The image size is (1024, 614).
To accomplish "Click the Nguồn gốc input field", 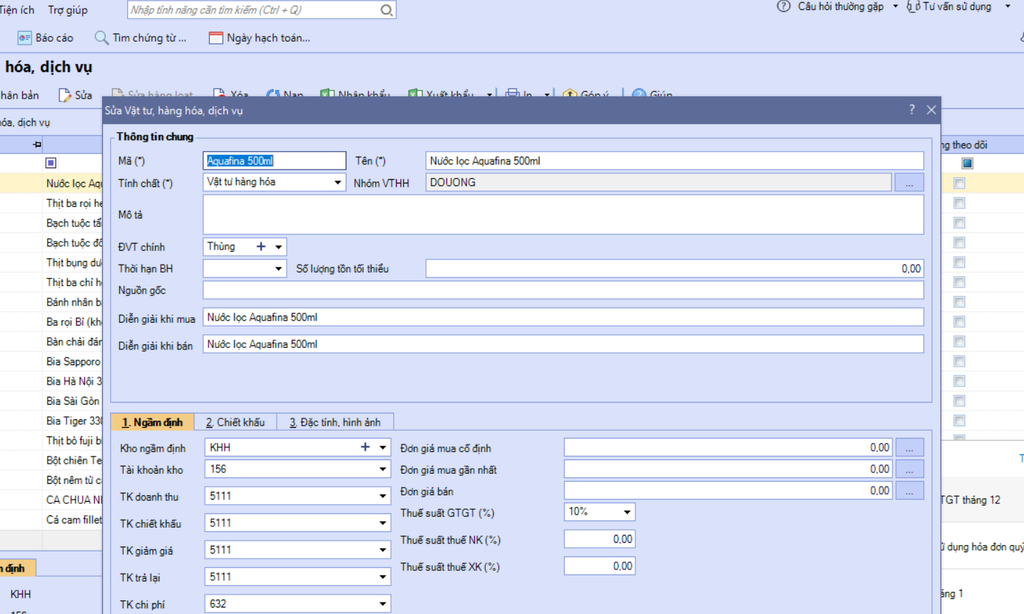I will pyautogui.click(x=563, y=290).
